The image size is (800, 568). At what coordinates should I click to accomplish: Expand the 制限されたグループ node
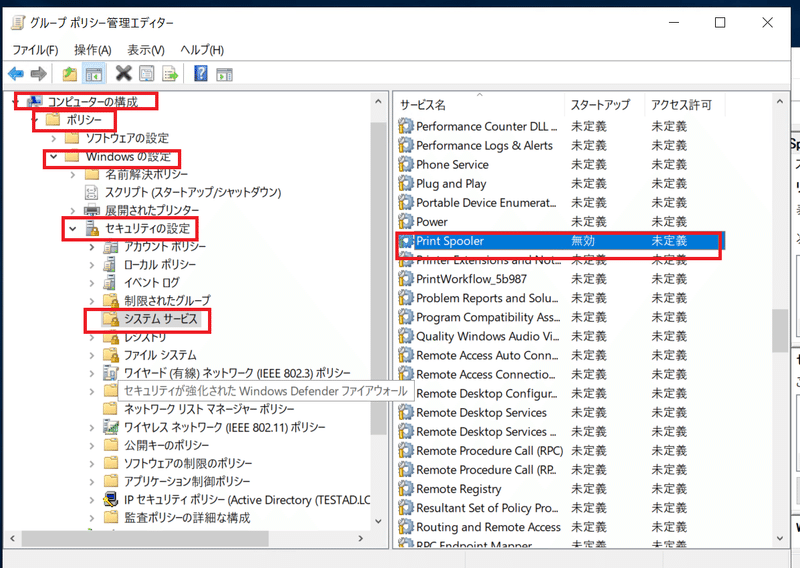click(x=92, y=301)
